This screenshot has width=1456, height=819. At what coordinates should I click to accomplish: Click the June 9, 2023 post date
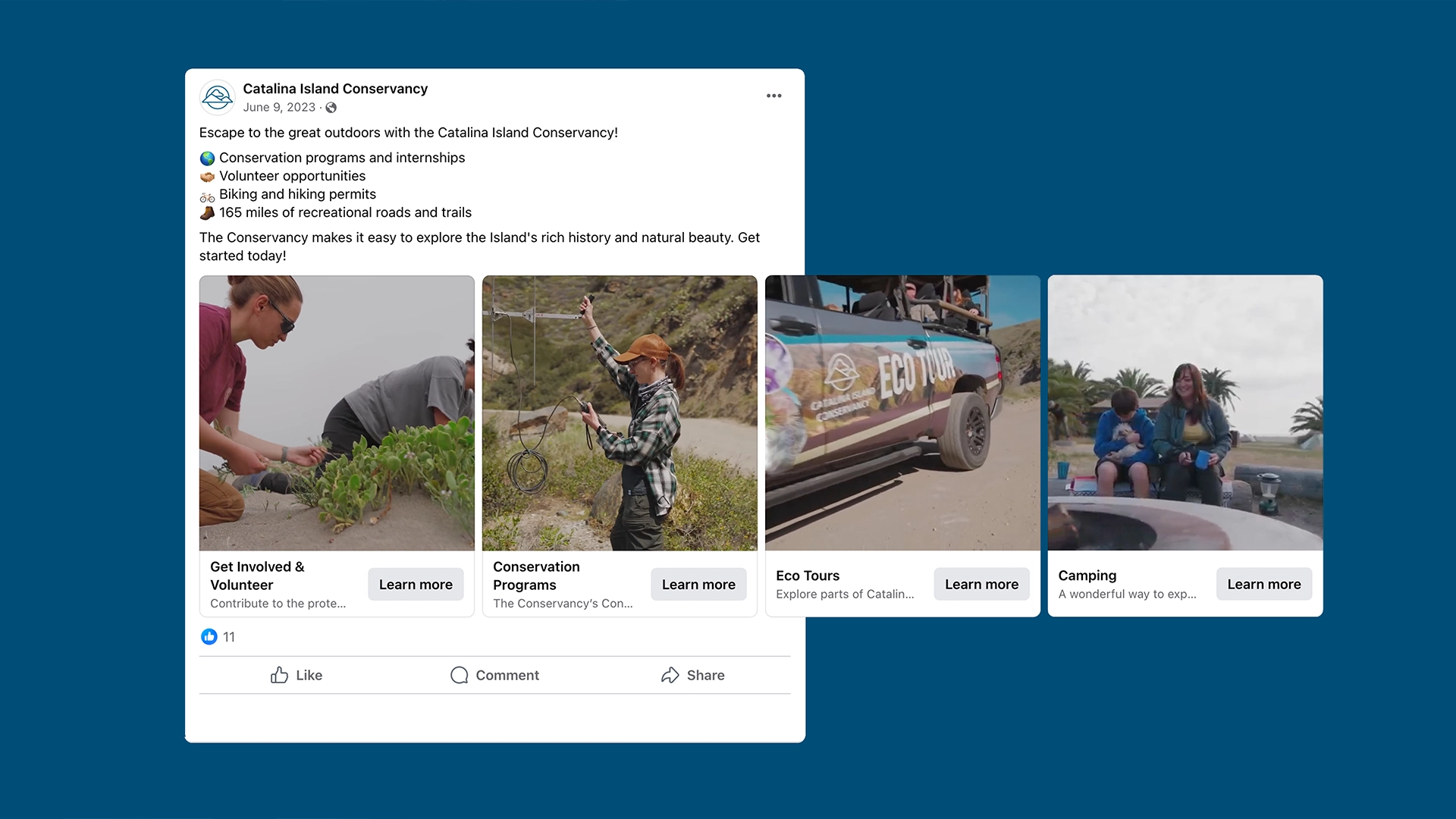click(279, 108)
